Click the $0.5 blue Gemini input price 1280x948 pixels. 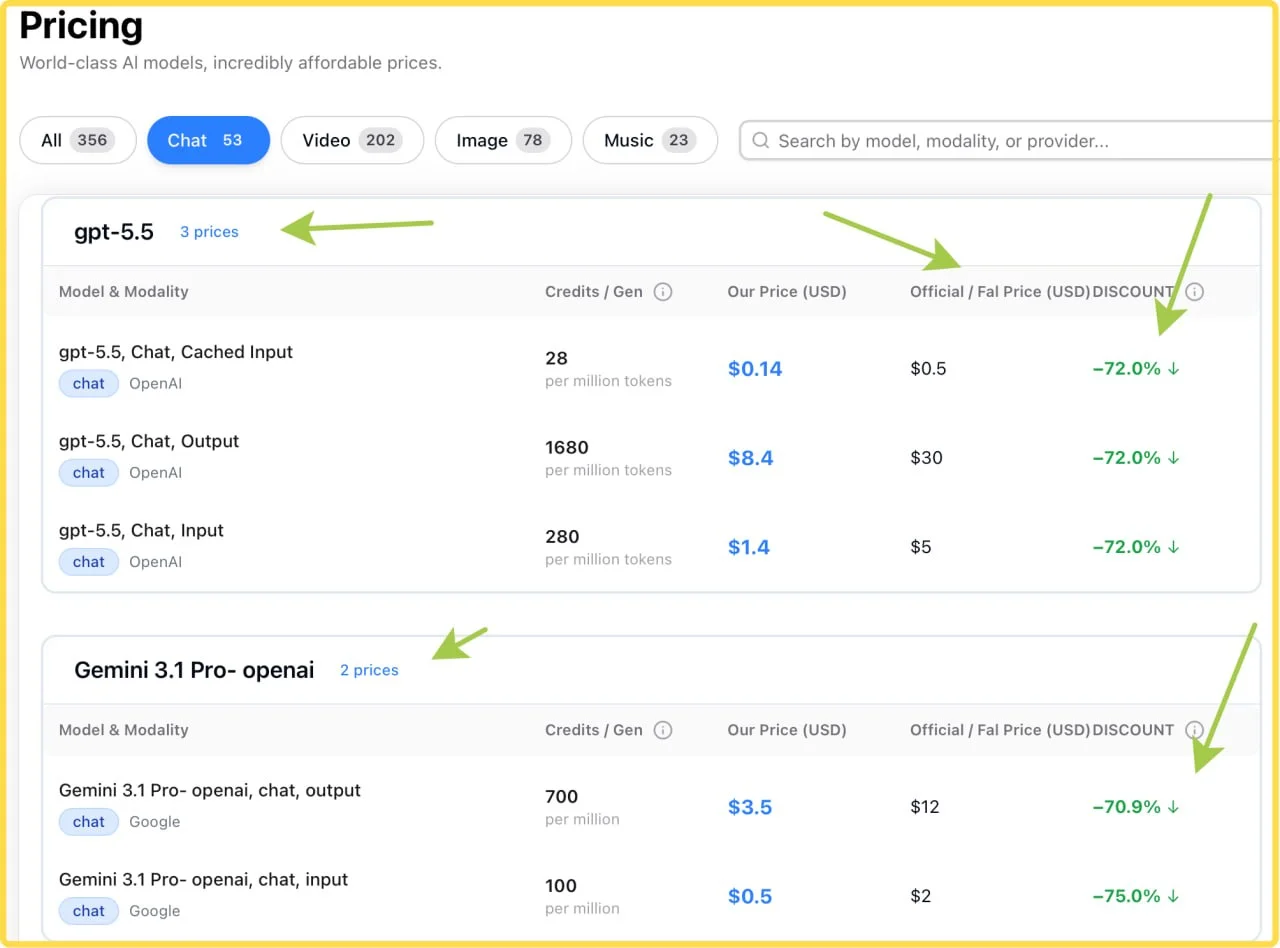point(750,896)
